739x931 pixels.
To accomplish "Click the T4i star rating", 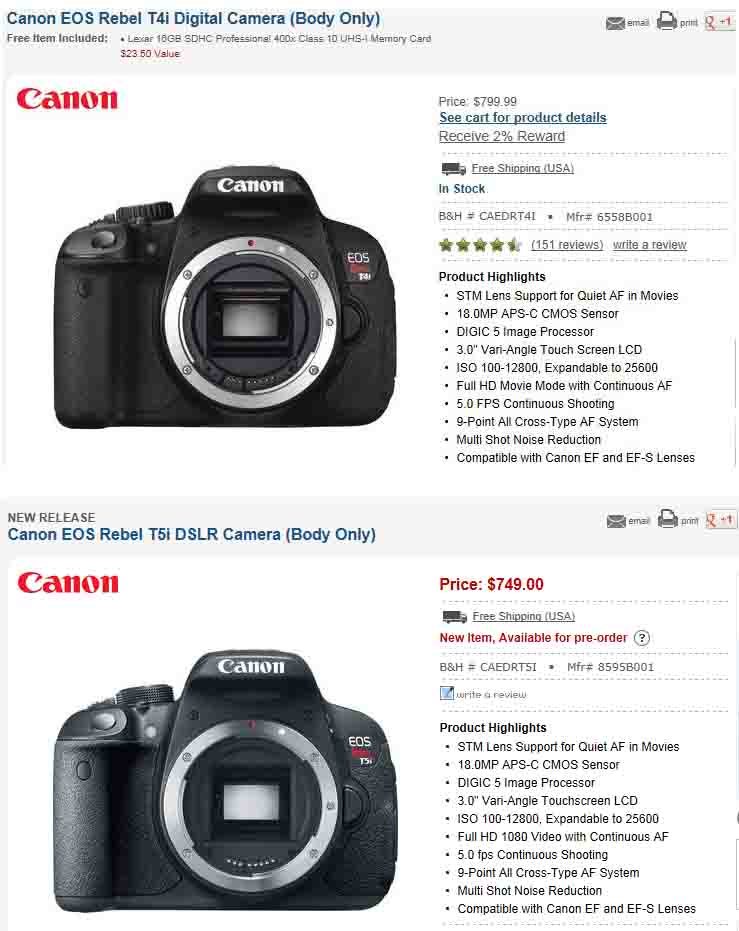I will [x=480, y=245].
